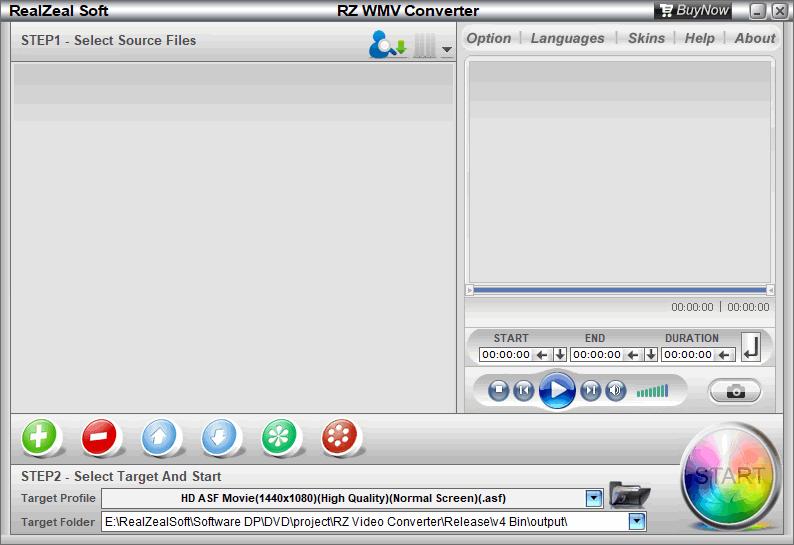Viewport: 794px width, 545px height.
Task: Open the Skins menu
Action: point(646,38)
